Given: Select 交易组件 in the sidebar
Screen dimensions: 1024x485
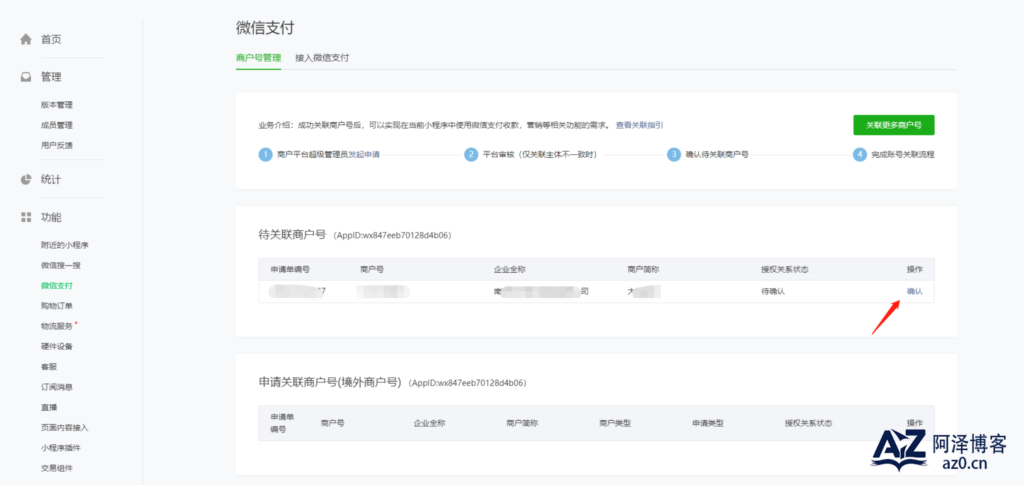Looking at the screenshot, I should tap(57, 467).
